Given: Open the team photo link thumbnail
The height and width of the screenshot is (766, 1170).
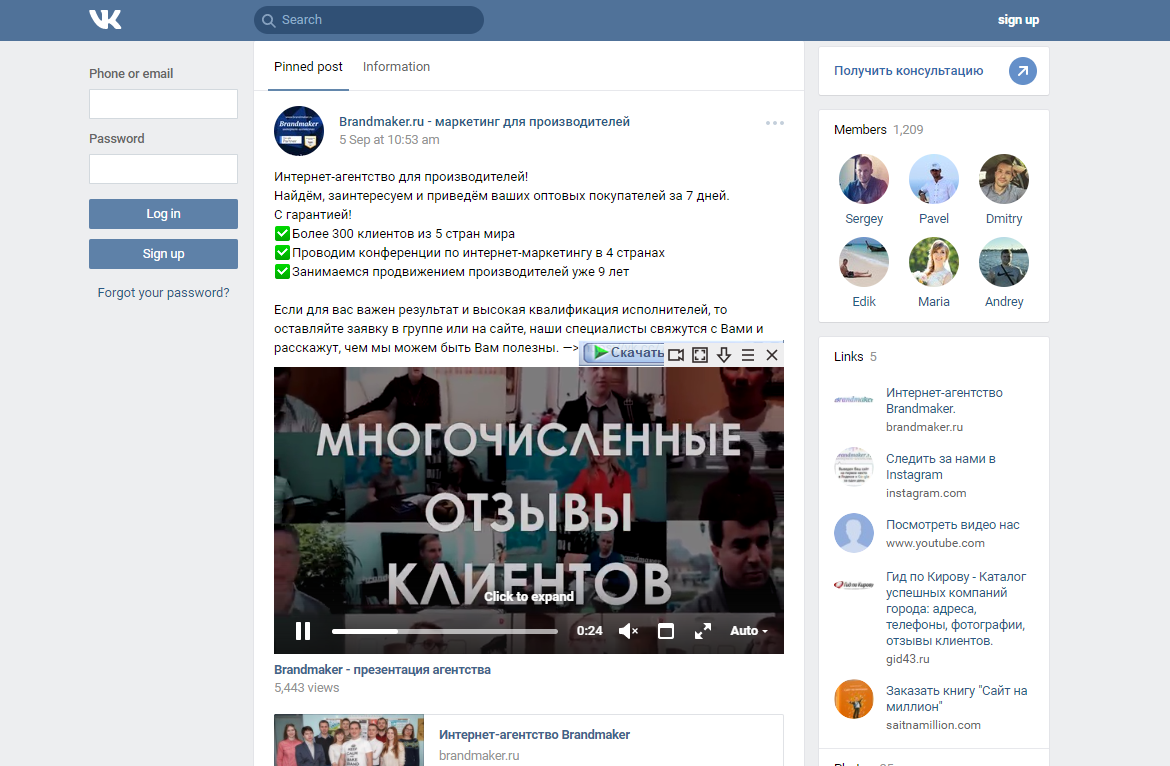Looking at the screenshot, I should (349, 741).
